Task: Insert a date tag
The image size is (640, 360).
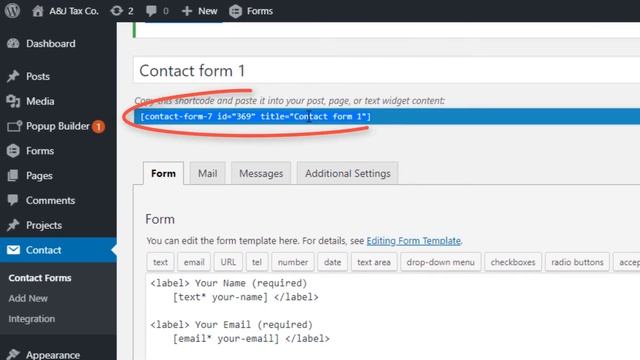Action: pos(332,262)
